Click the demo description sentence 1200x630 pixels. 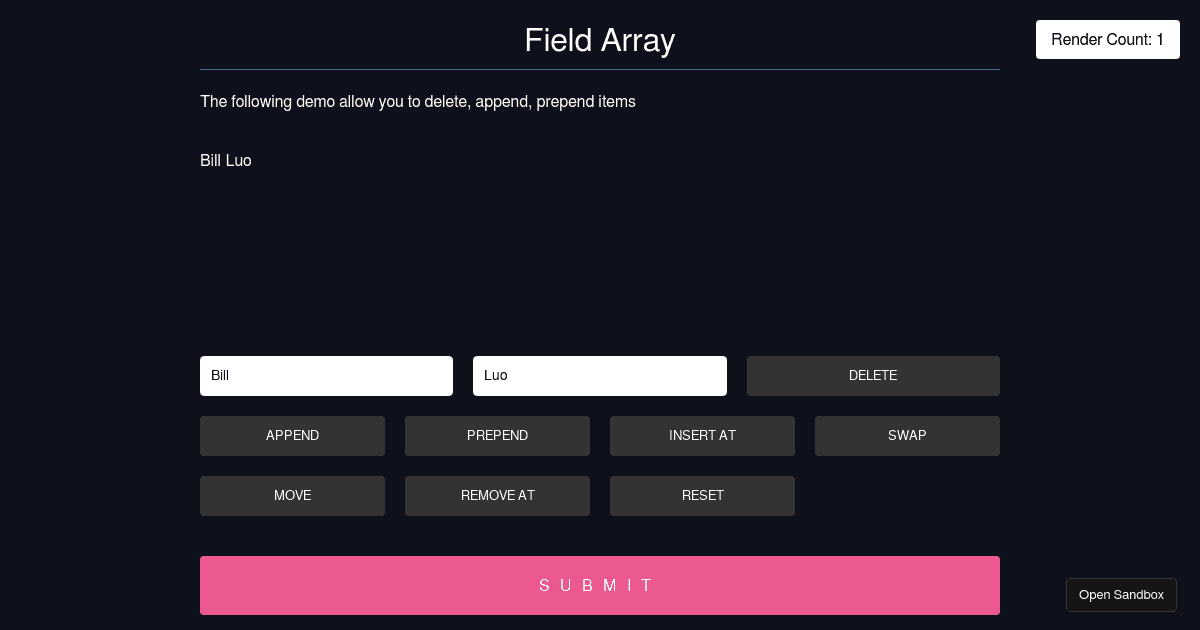(x=418, y=101)
